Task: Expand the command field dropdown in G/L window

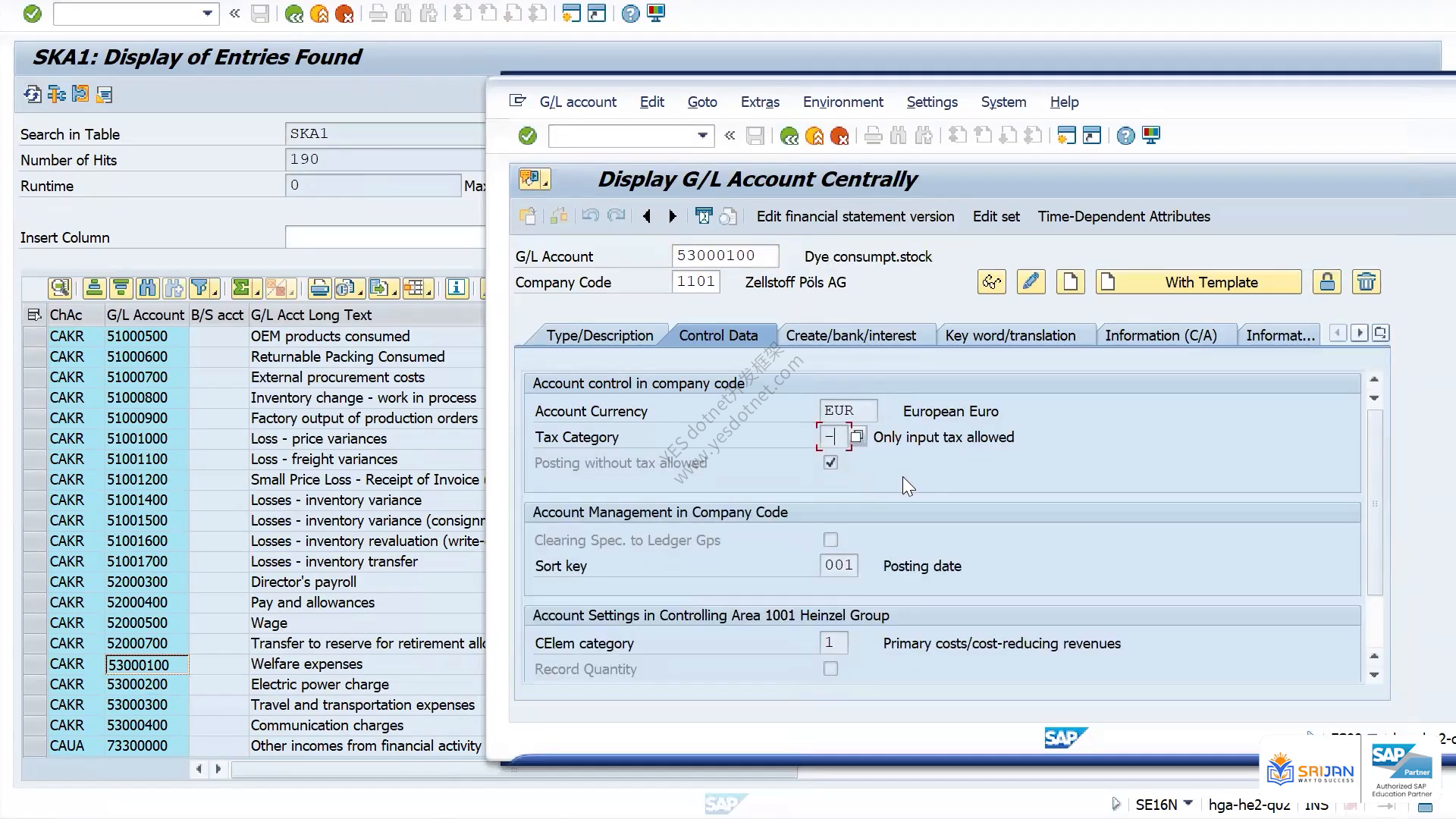Action: [x=702, y=136]
